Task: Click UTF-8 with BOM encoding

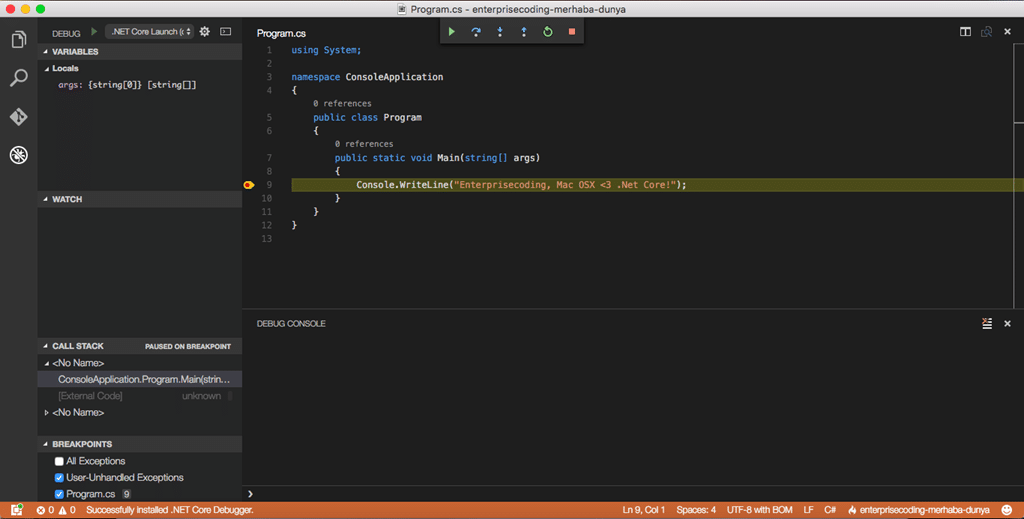Action: [760, 510]
